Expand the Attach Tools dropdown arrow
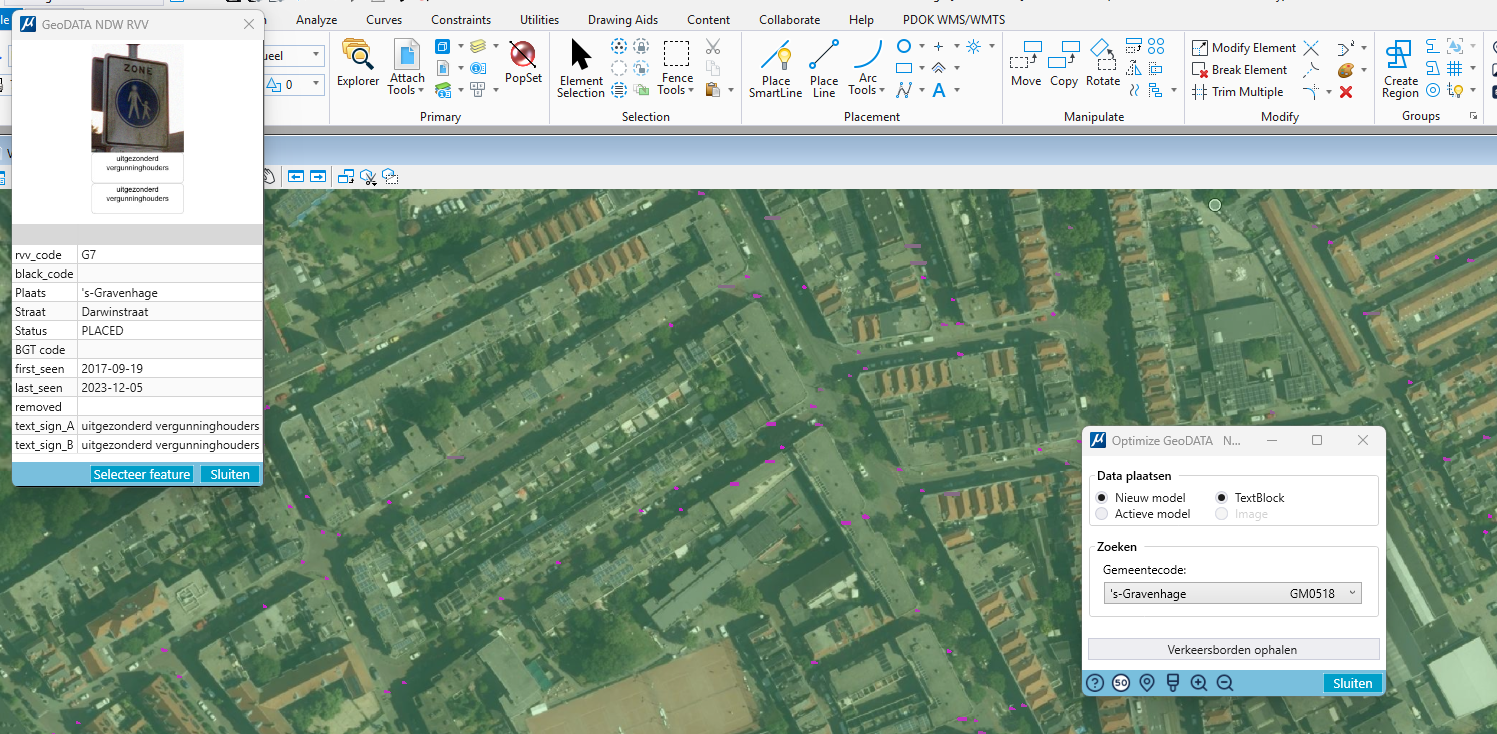 click(422, 91)
